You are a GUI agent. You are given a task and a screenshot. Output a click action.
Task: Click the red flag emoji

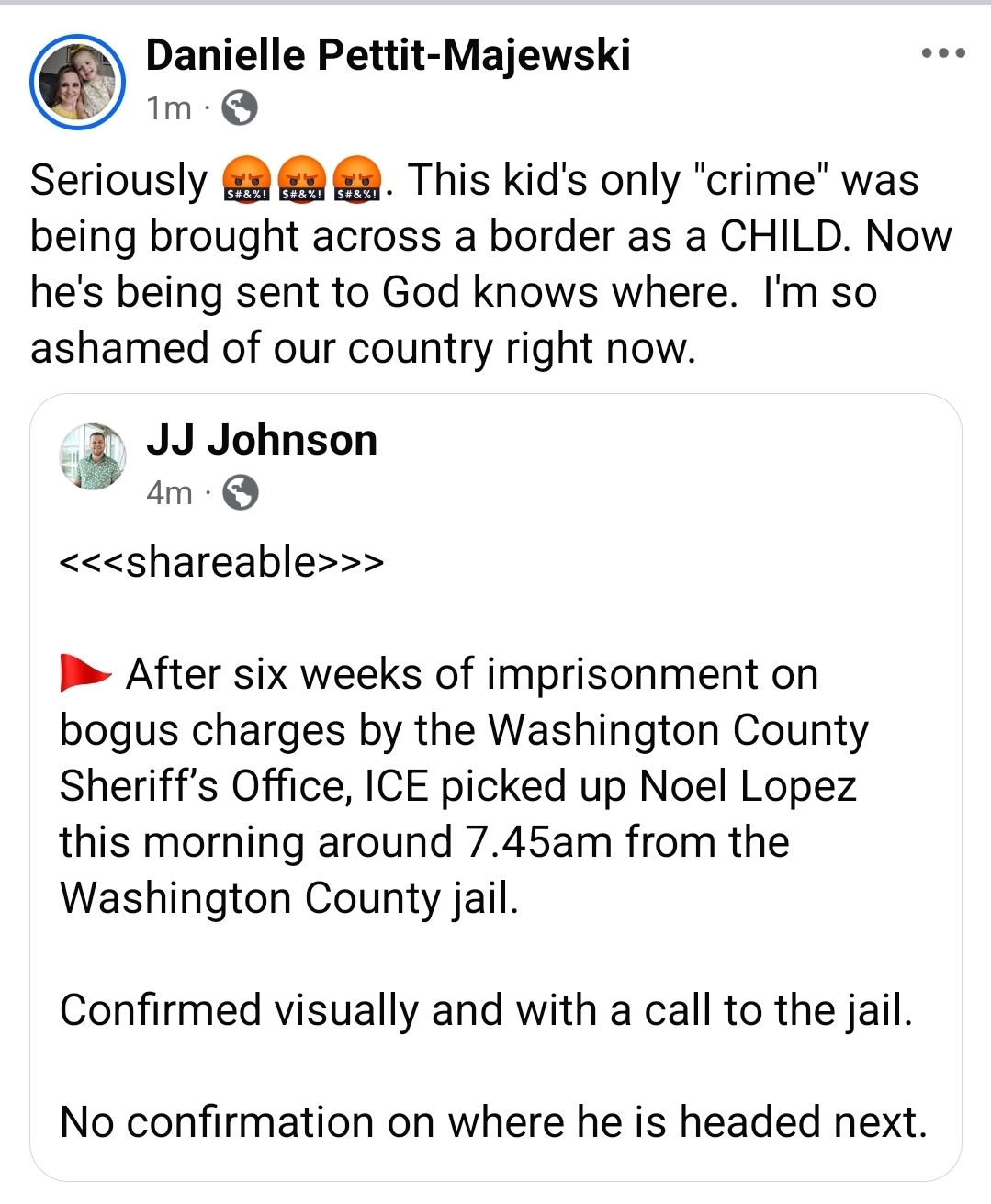point(85,673)
